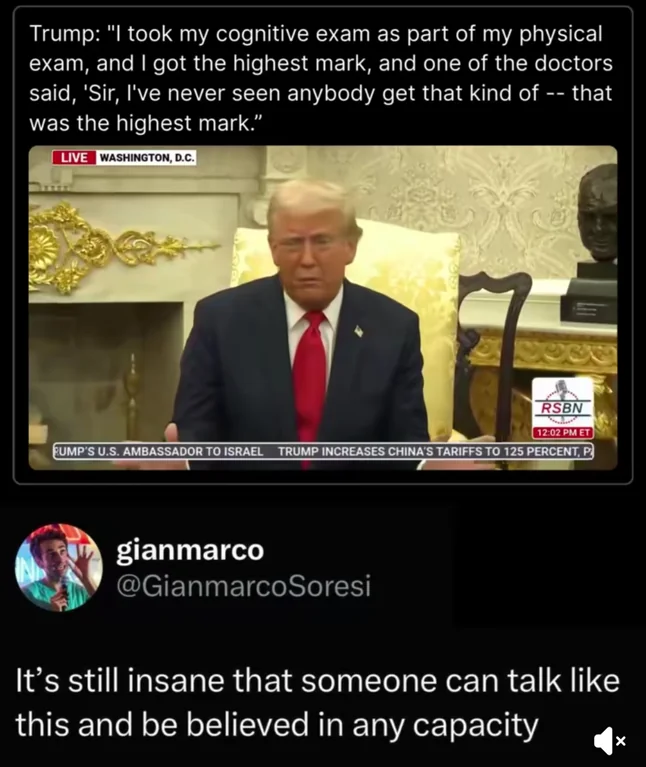
Task: Open gianmarco's profile picture
Action: (58, 567)
